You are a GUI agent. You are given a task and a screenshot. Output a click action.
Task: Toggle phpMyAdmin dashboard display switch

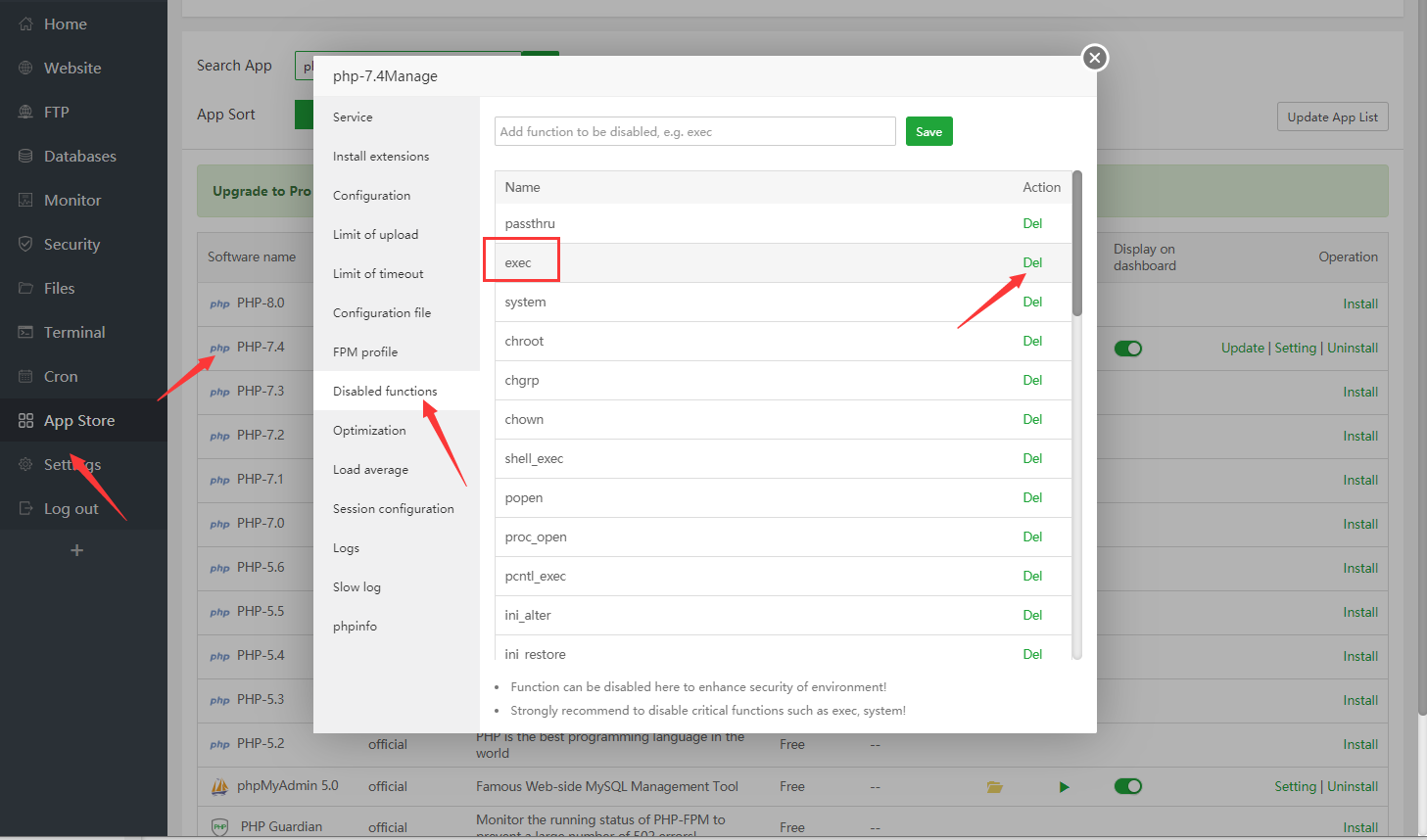pos(1128,786)
